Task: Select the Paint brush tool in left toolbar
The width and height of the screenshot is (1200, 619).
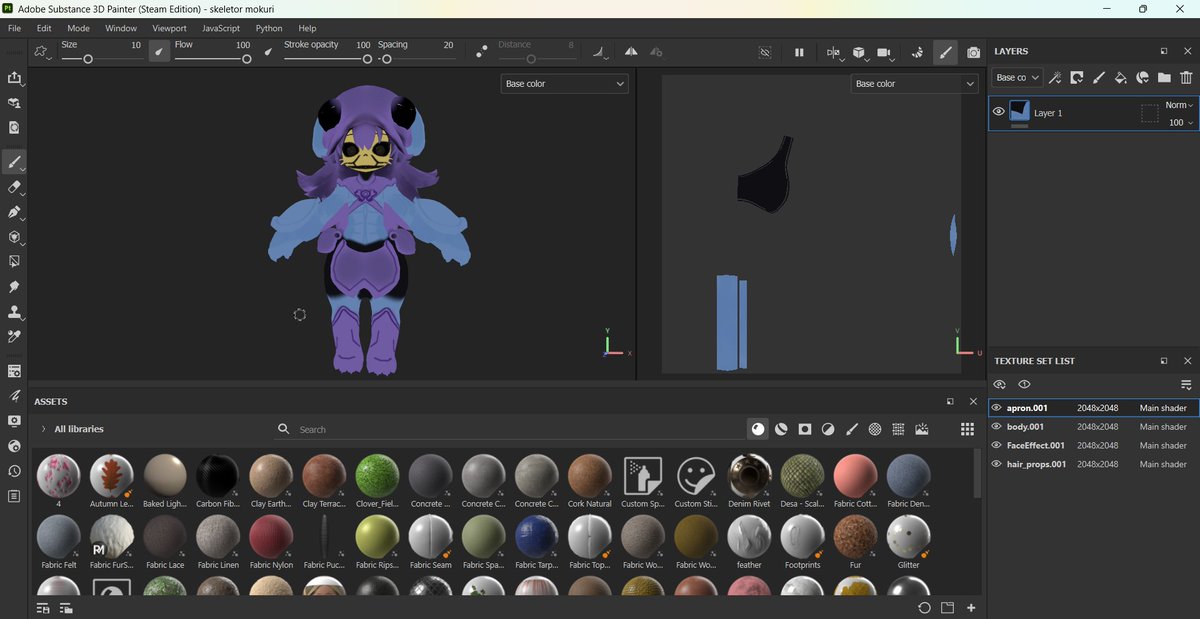Action: pyautogui.click(x=14, y=161)
